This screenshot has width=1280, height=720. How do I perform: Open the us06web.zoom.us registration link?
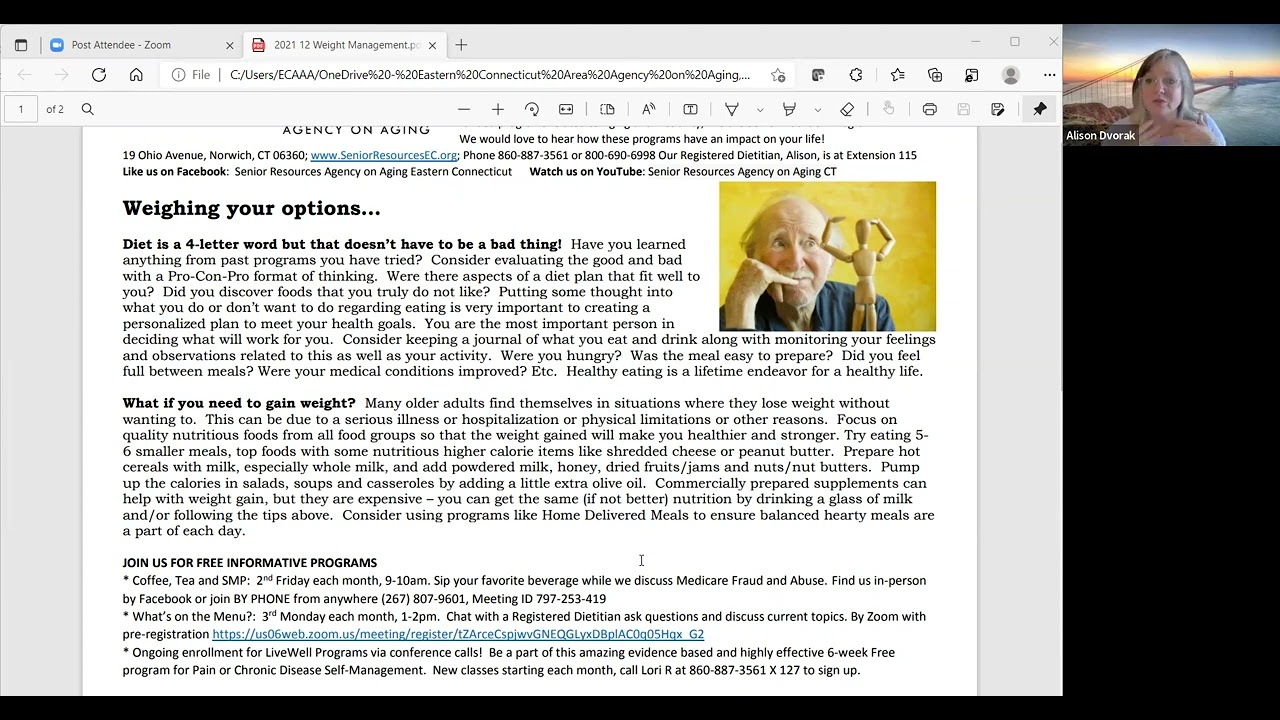coord(458,634)
